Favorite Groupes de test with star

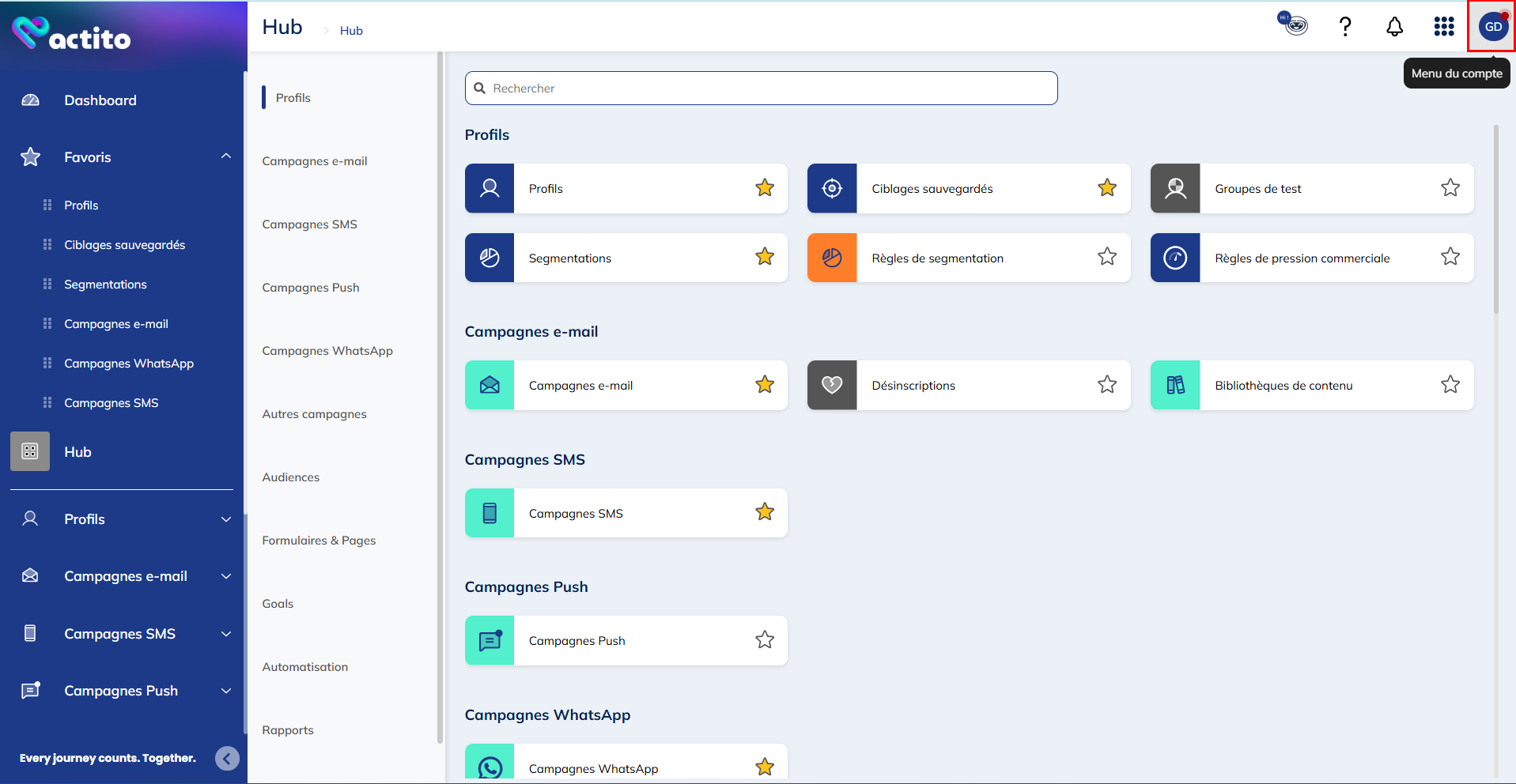[x=1450, y=188]
